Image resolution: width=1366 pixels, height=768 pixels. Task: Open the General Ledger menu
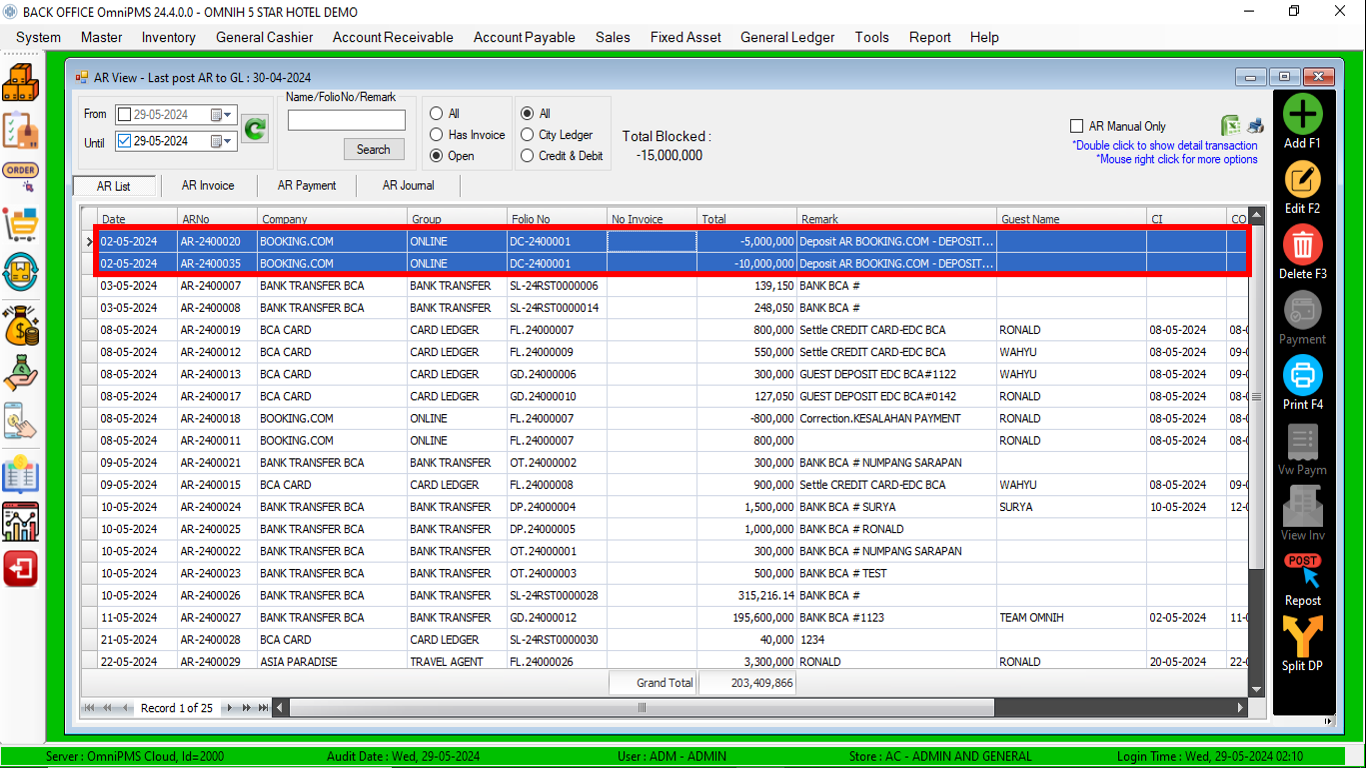(787, 37)
